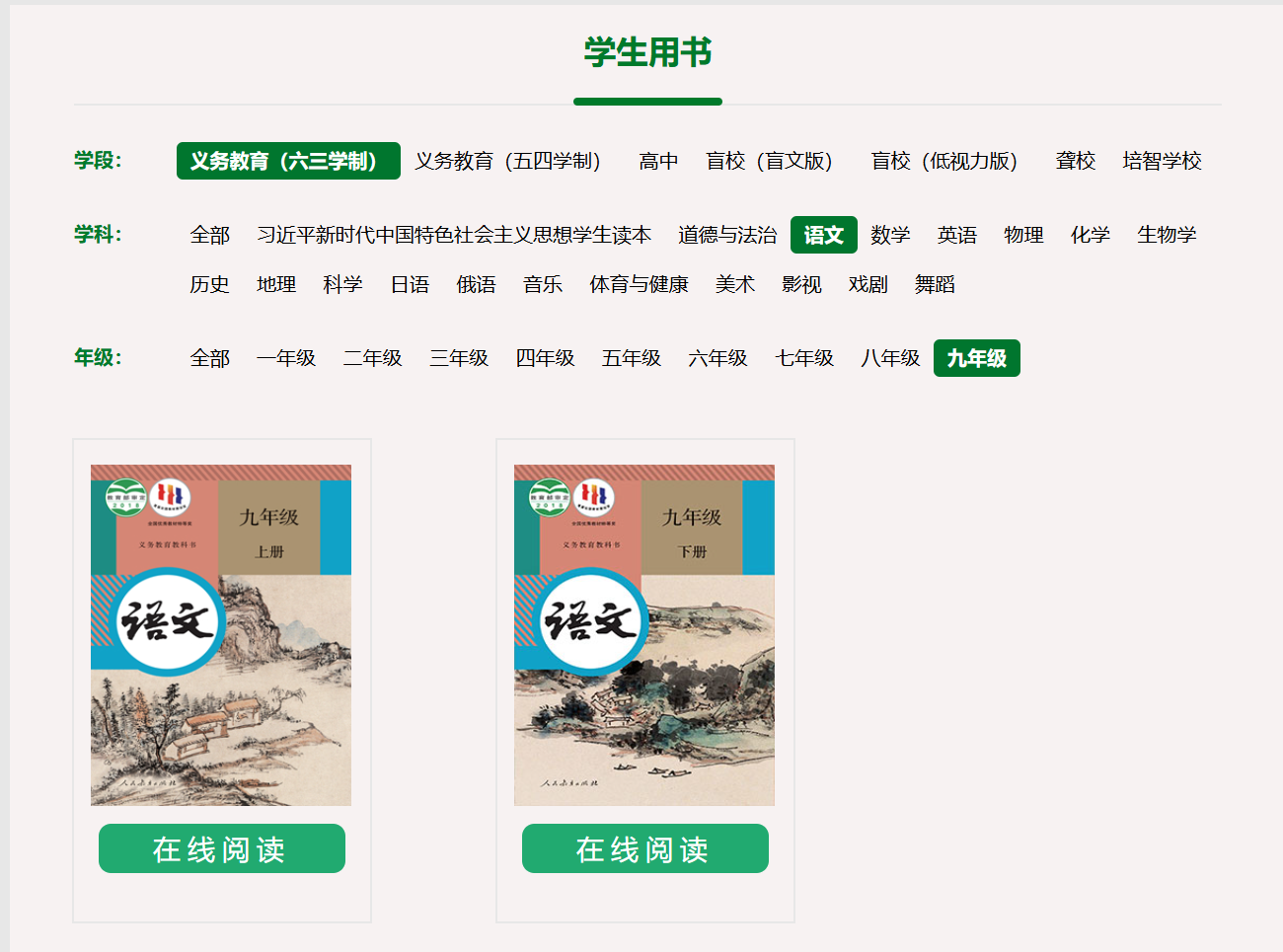
Task: Select the 一年级 grade filter
Action: coord(286,358)
